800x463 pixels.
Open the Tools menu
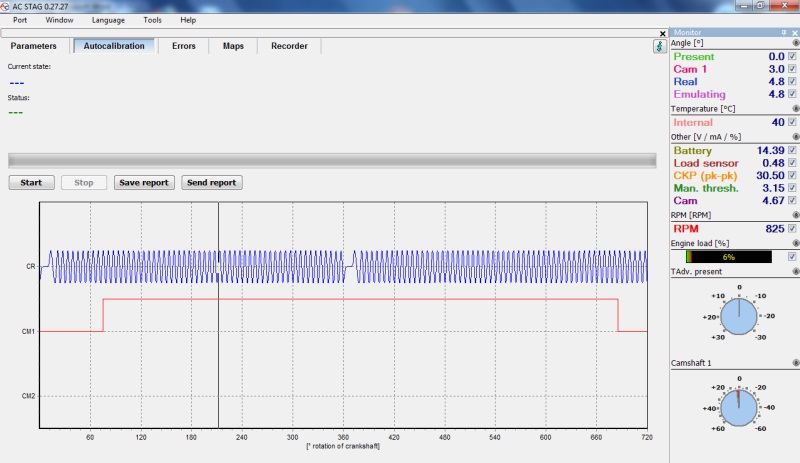pos(152,20)
